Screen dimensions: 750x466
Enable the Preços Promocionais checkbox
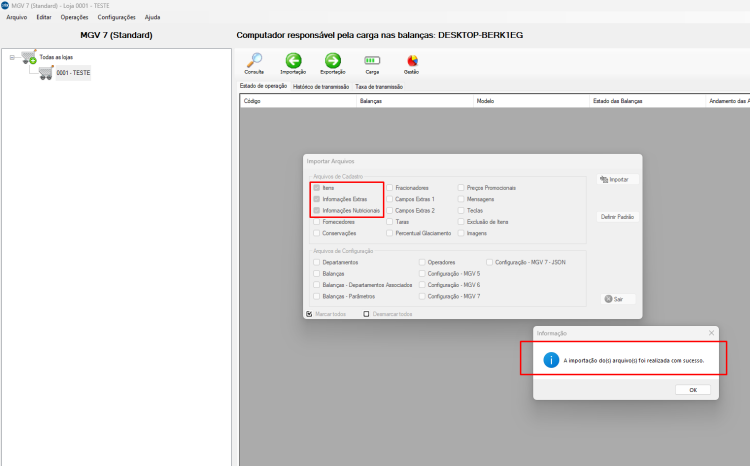[x=461, y=188]
